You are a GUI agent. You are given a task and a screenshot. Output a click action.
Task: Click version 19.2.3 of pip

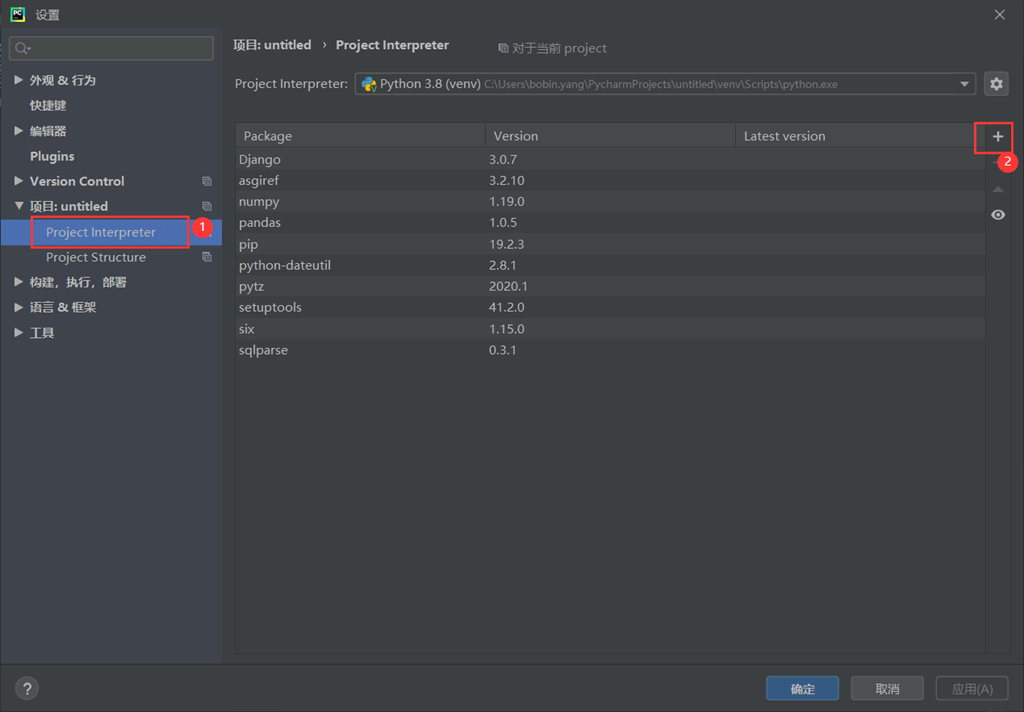[507, 244]
